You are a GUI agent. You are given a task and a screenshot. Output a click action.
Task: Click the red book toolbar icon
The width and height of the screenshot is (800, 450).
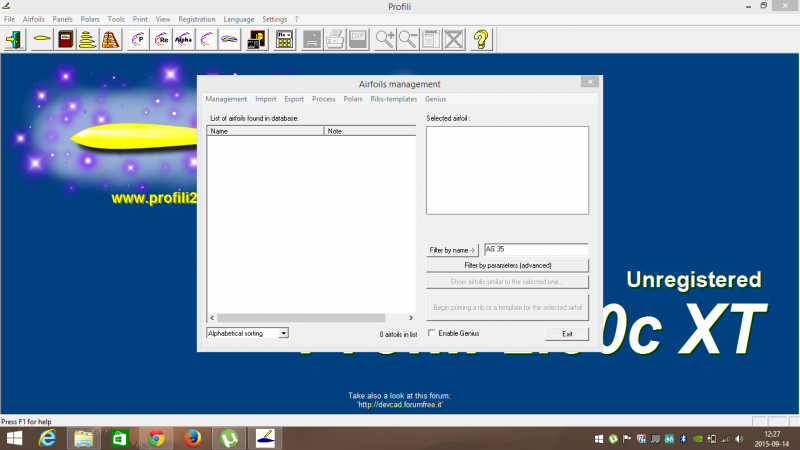(65, 40)
